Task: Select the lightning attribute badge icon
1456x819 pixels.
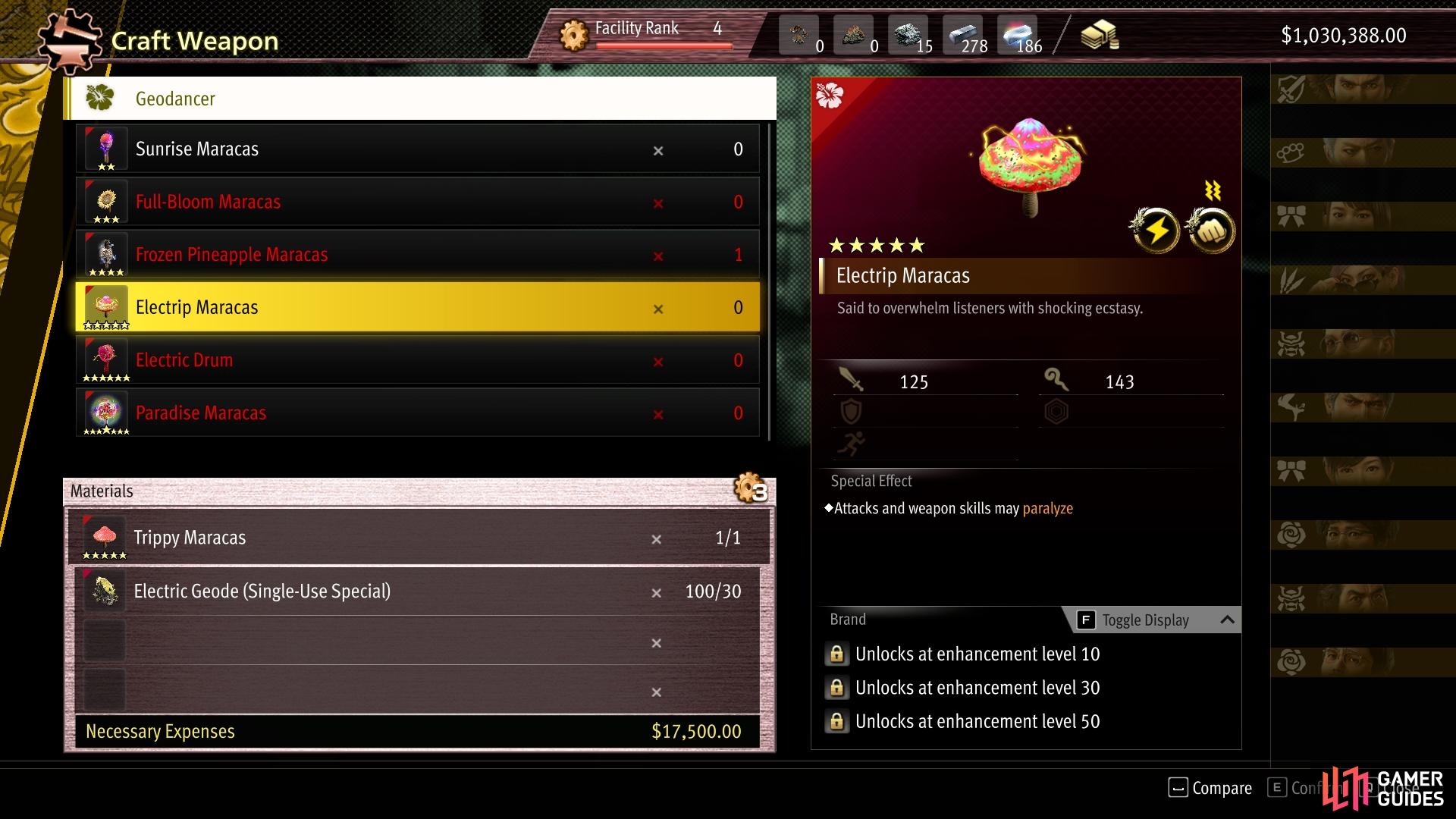Action: pos(1155,230)
